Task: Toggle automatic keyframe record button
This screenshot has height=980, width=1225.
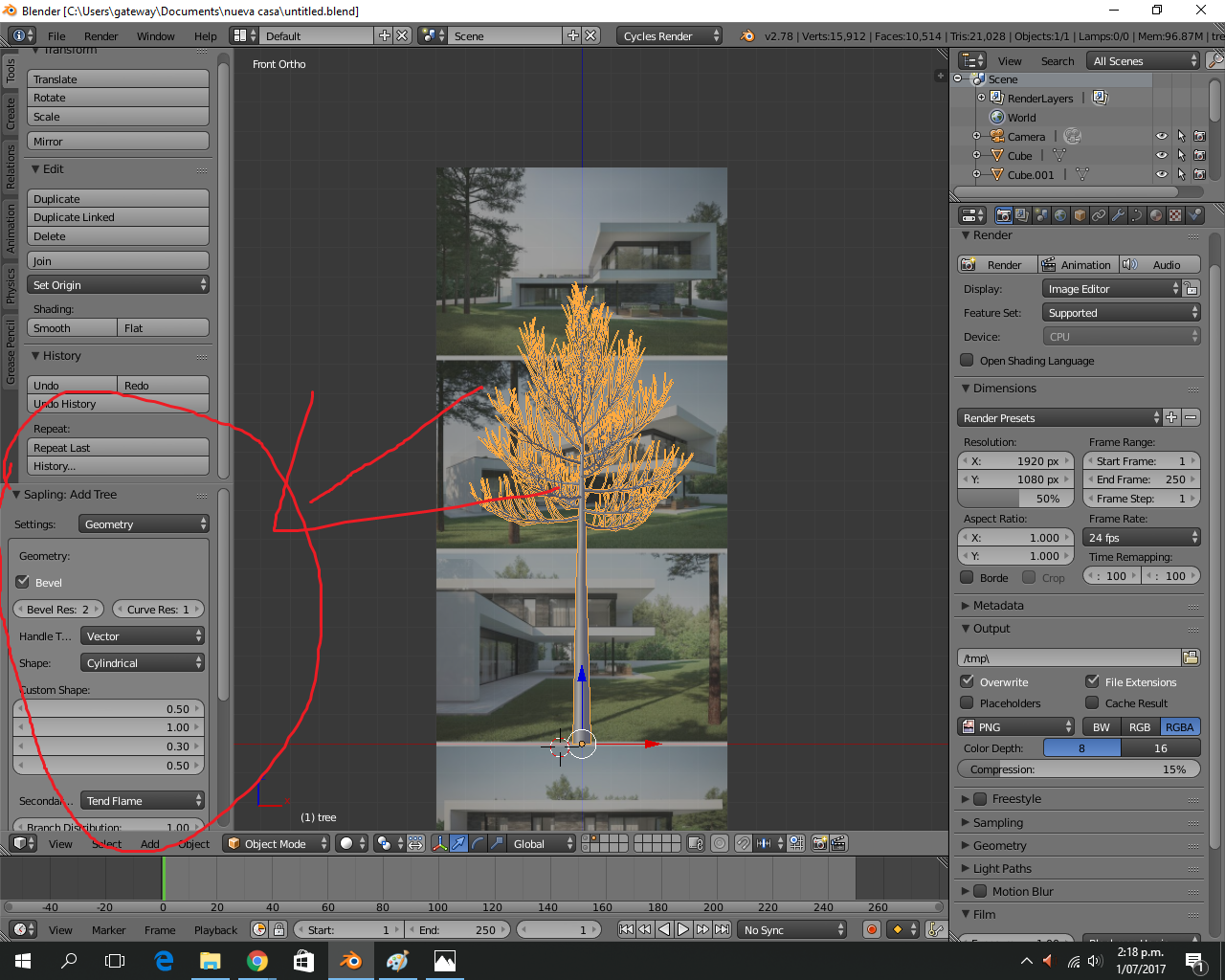Action: (871, 929)
